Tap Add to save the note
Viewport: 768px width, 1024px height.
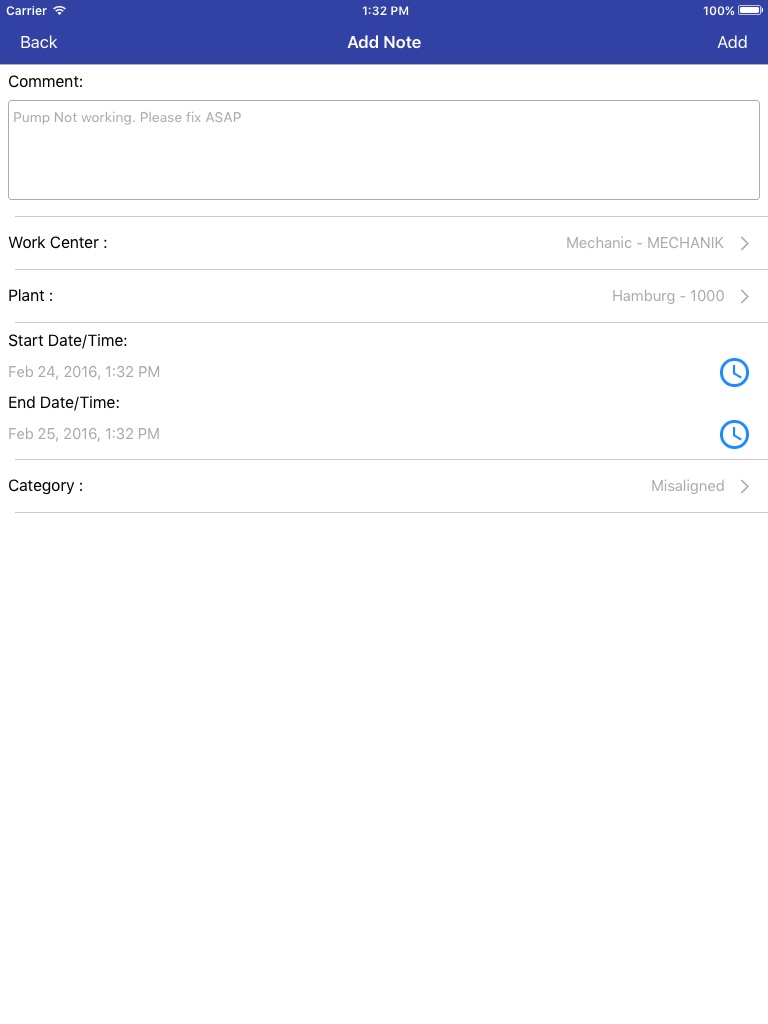tap(732, 42)
